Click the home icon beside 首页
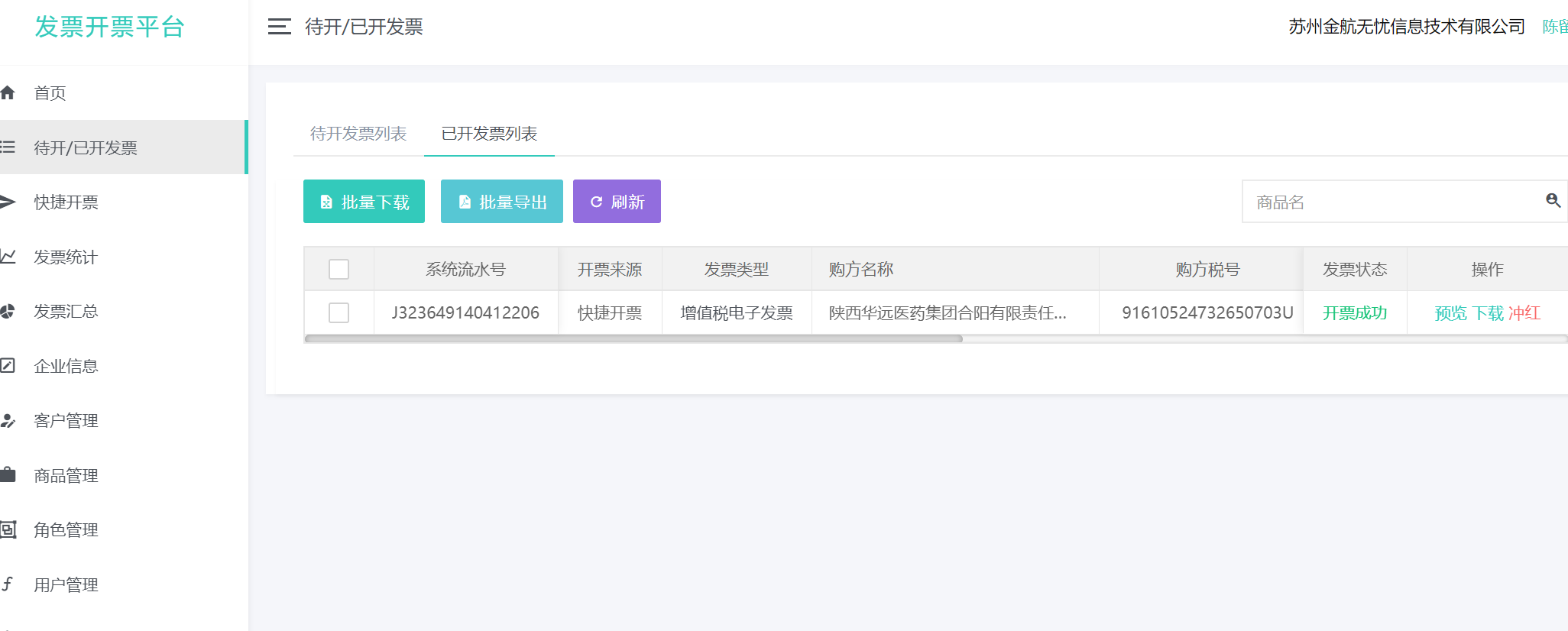1568x631 pixels. tap(8, 93)
